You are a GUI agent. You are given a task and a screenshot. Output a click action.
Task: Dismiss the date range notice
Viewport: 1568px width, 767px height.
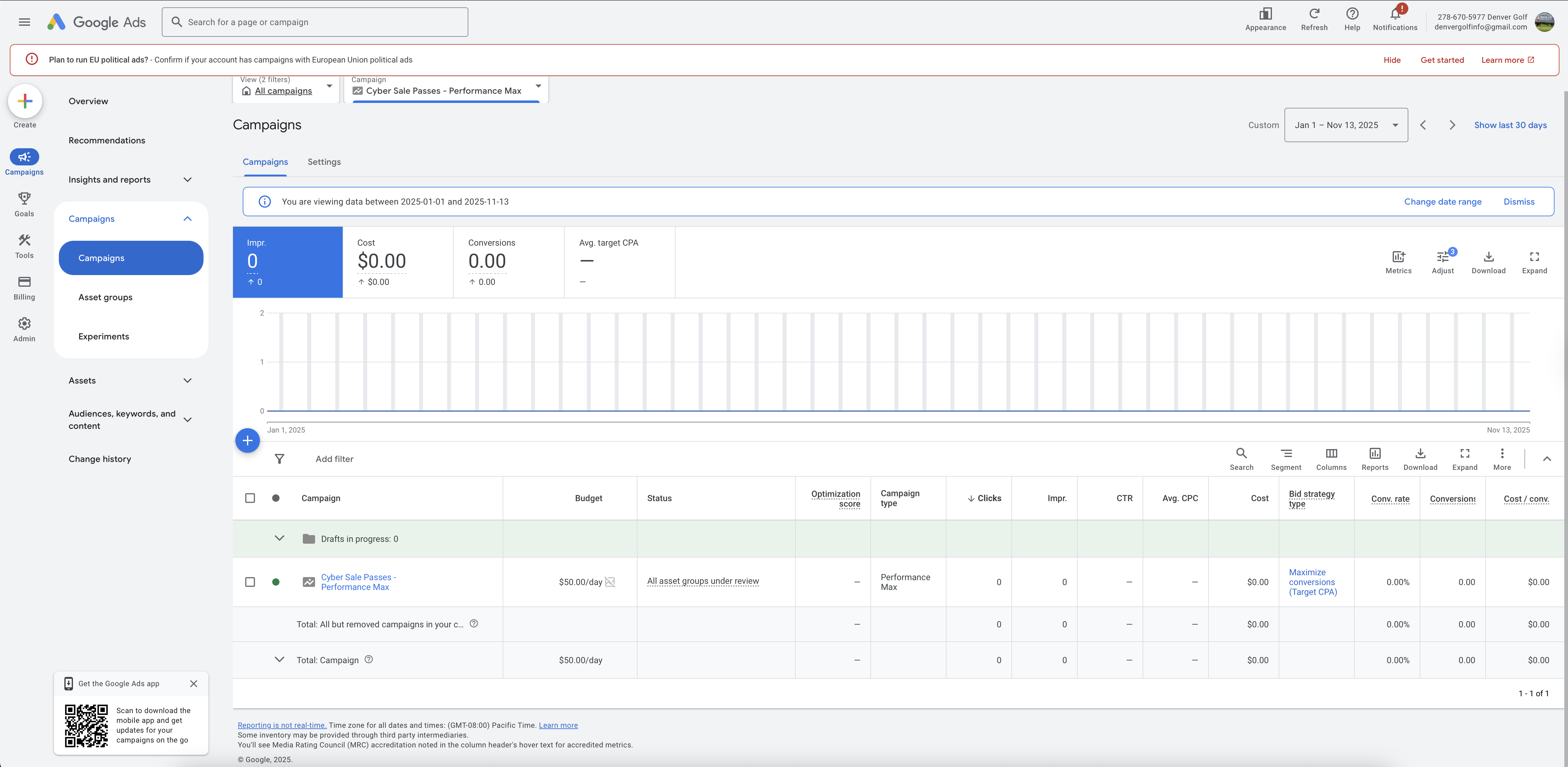tap(1519, 202)
